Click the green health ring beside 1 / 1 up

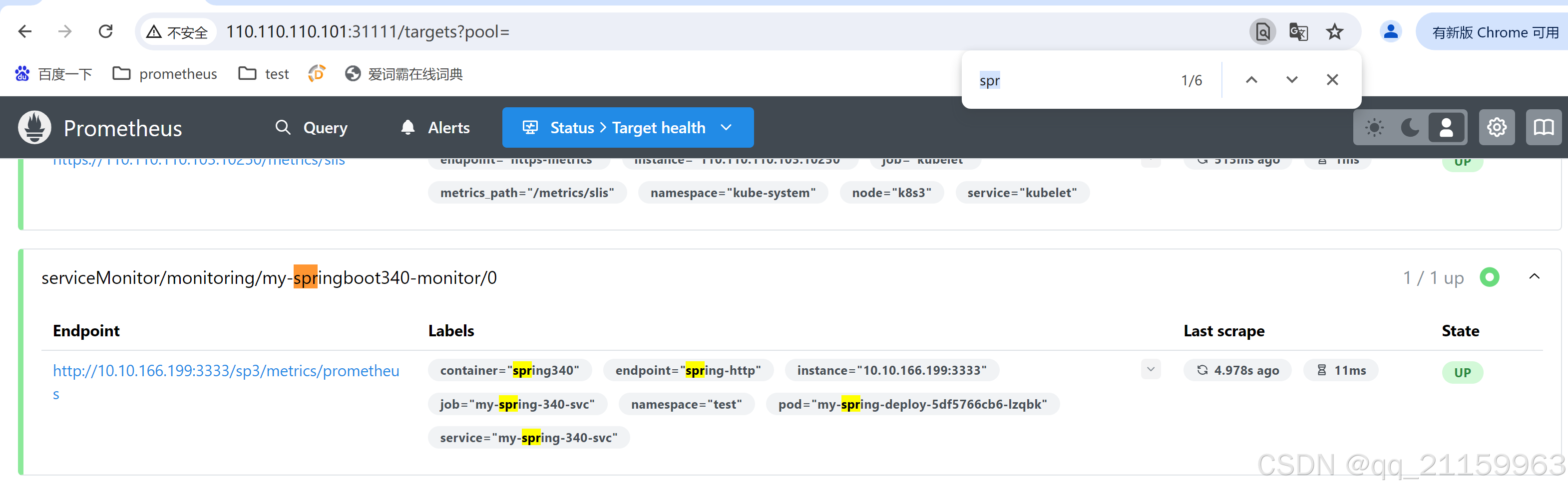[x=1490, y=277]
